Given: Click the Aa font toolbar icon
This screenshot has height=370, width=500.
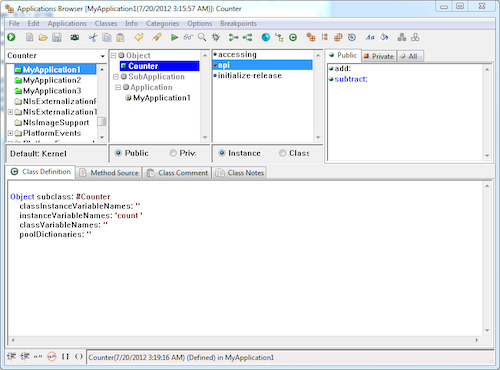Looking at the screenshot, I should pyautogui.click(x=370, y=37).
